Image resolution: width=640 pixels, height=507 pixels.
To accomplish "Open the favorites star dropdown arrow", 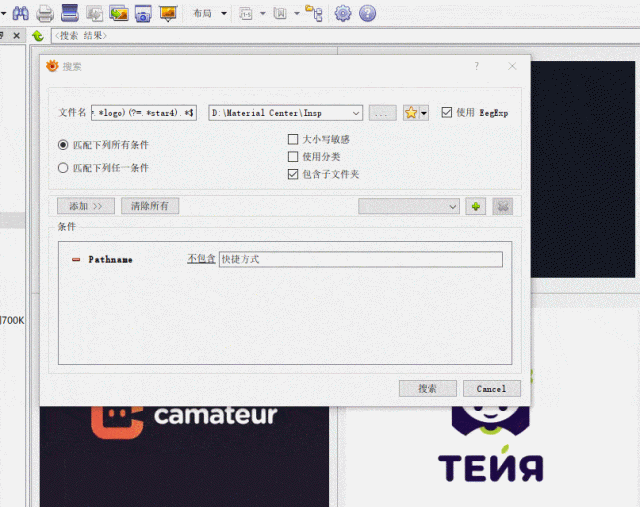I will pos(424,113).
